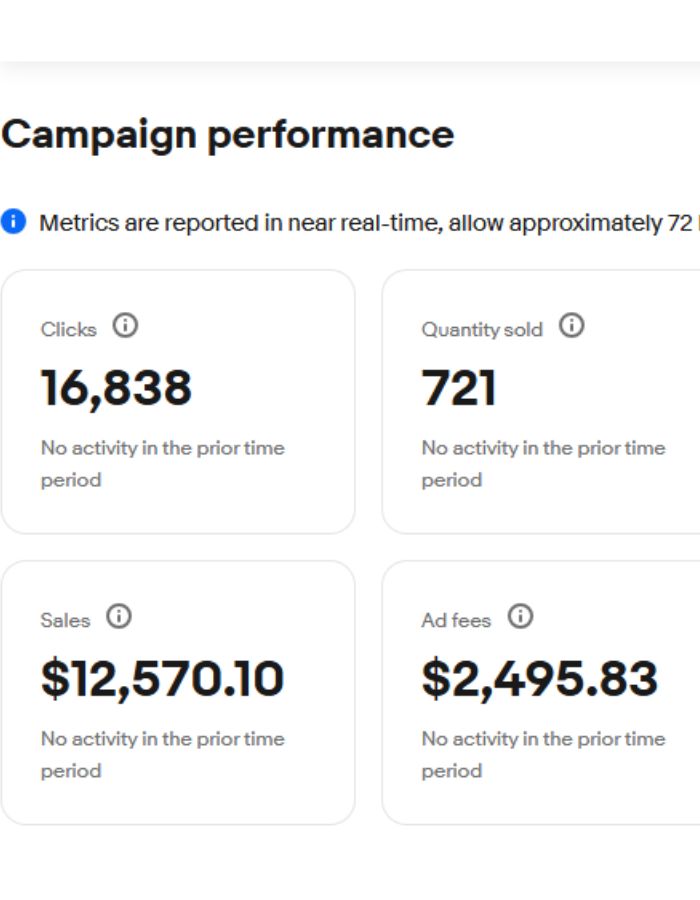Click the prior period note under $12,570.10

click(162, 754)
